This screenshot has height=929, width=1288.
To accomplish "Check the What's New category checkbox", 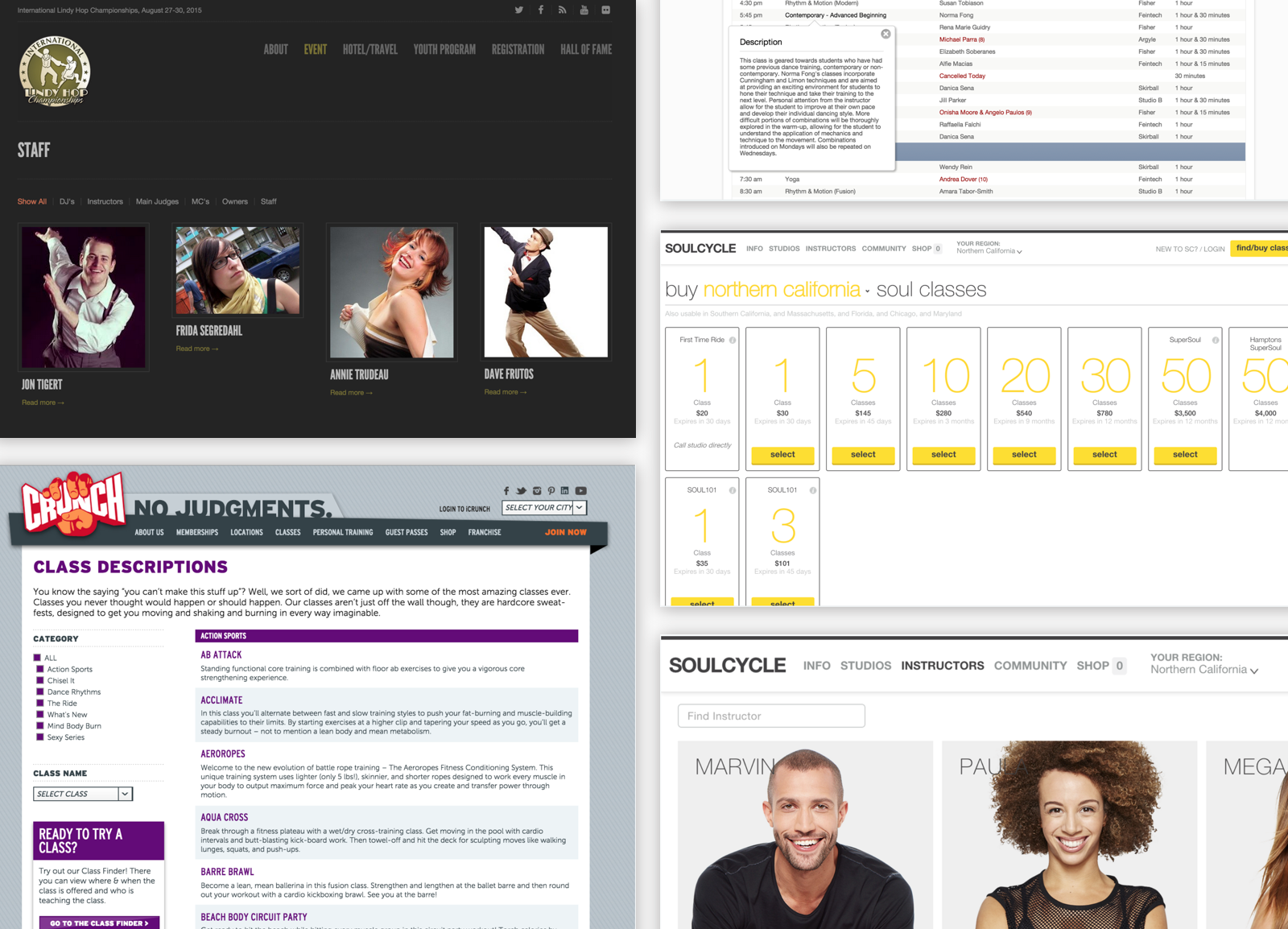I will [39, 714].
